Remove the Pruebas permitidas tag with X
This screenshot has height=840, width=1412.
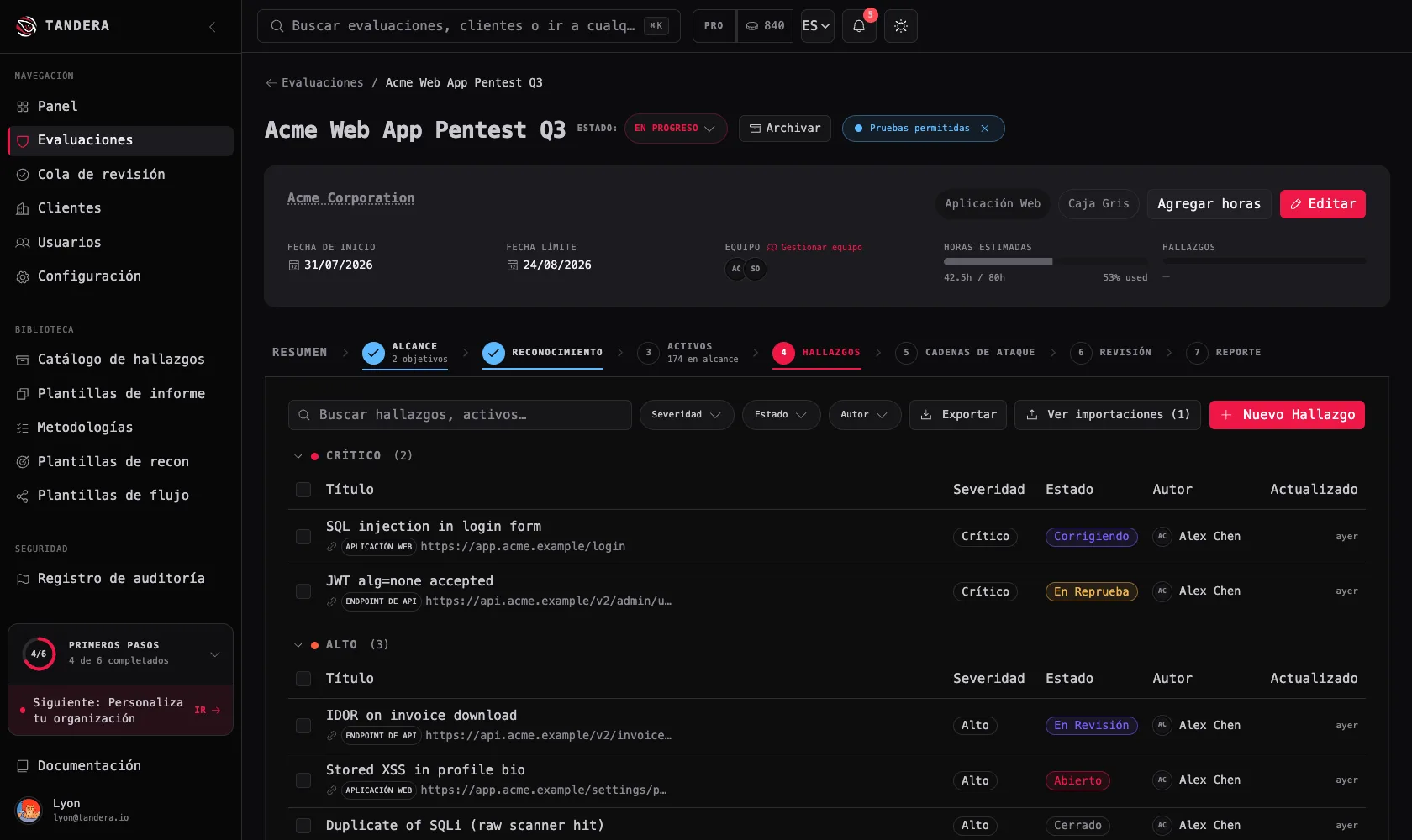[x=985, y=129]
